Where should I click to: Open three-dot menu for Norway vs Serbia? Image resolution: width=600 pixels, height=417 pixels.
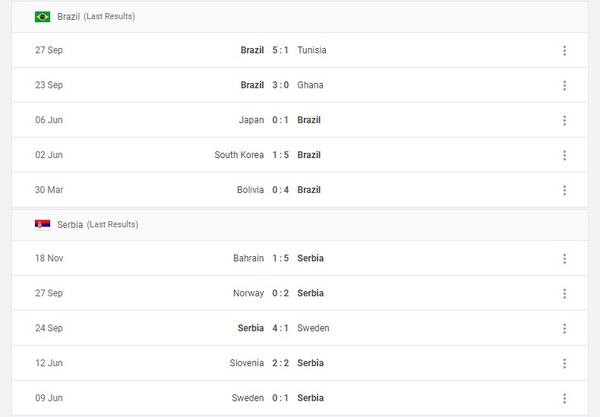564,293
